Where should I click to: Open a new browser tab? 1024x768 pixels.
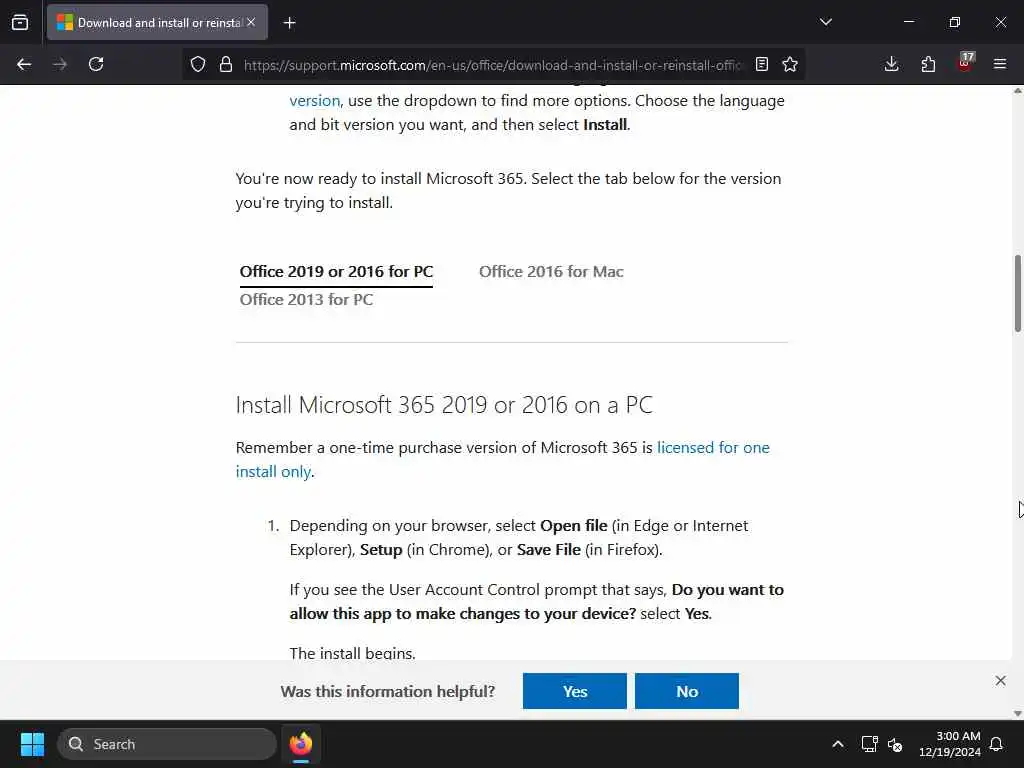point(289,23)
